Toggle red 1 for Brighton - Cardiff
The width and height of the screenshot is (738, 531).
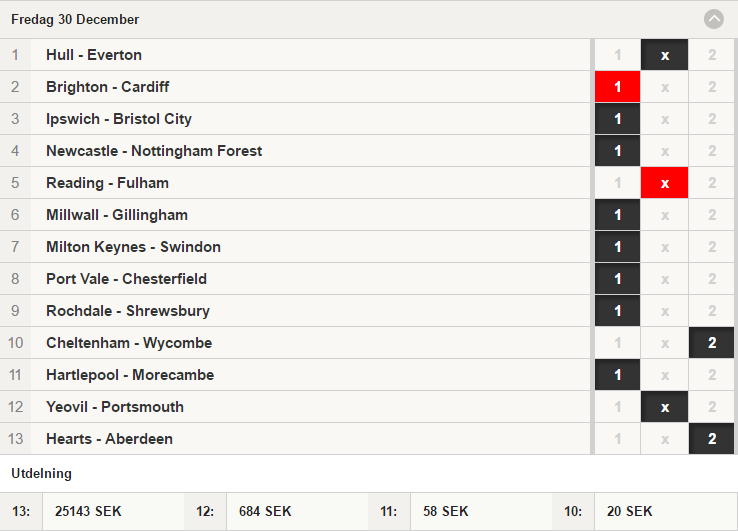click(x=617, y=87)
